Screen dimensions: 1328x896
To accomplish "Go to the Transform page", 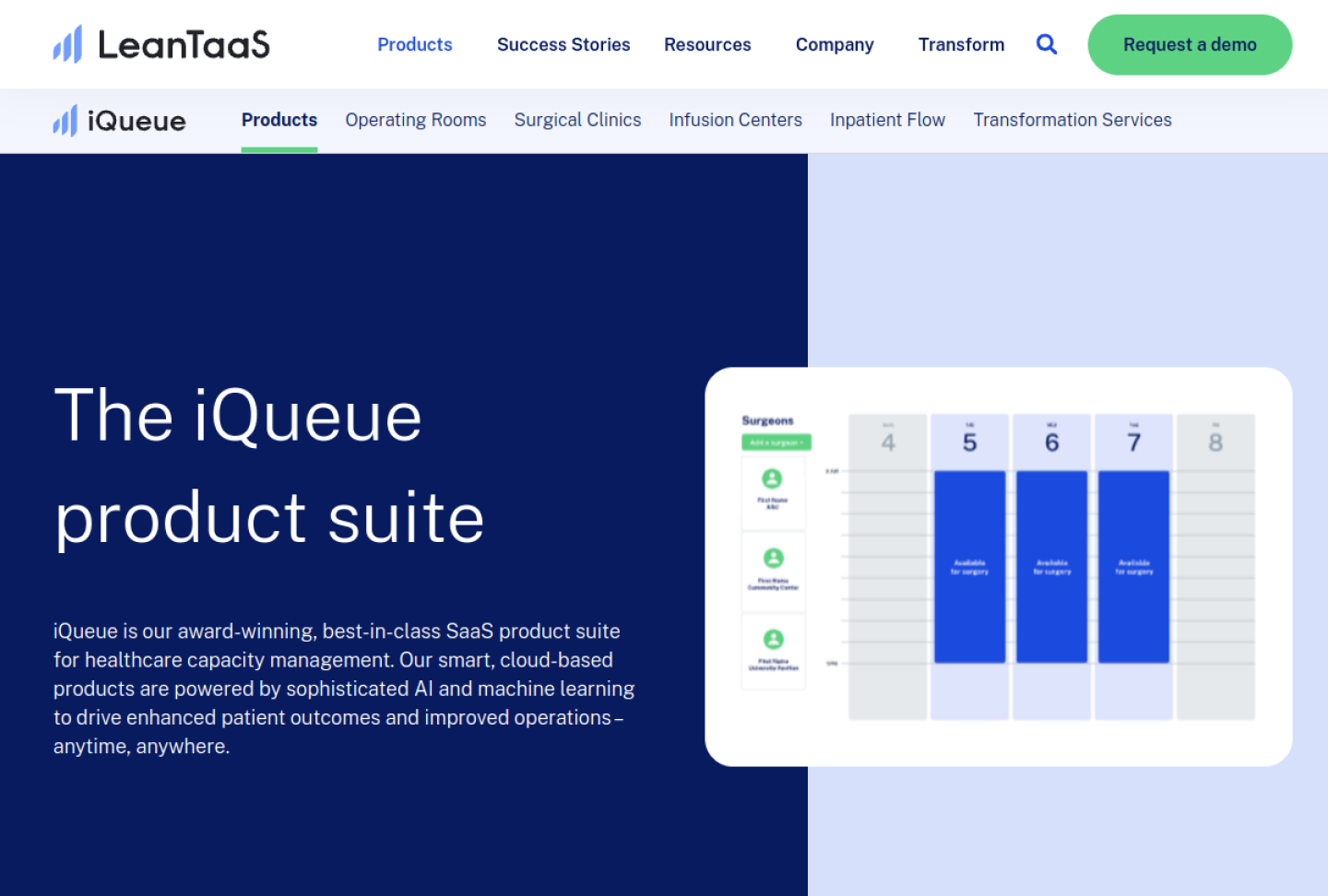I will [961, 44].
